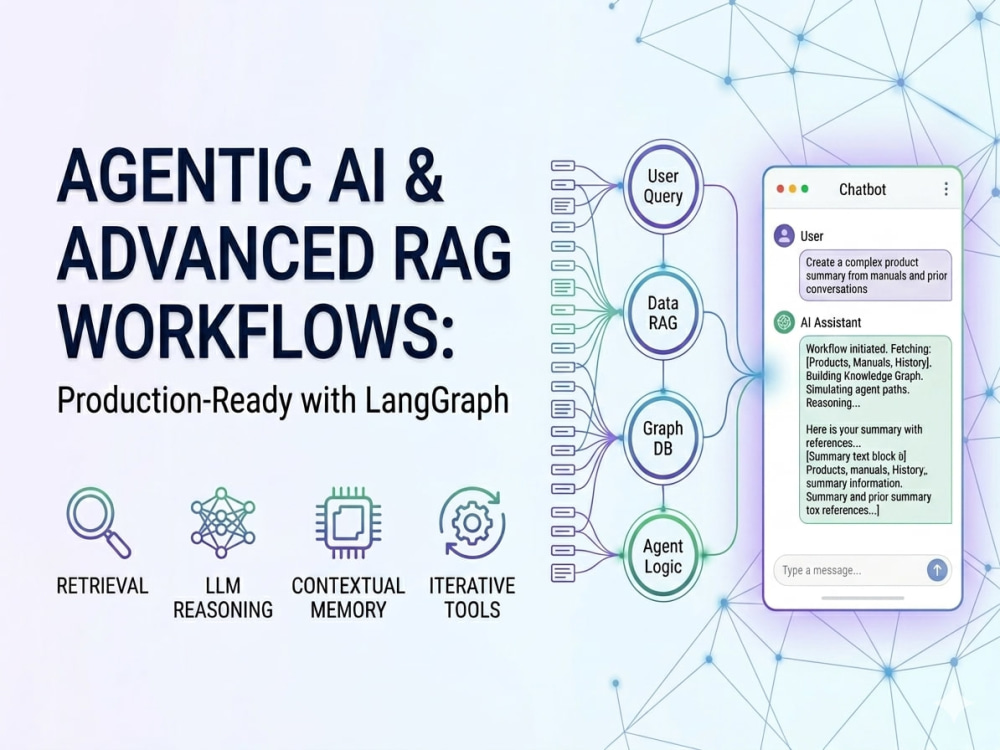Select the Data RAG node
1000x750 pixels.
pyautogui.click(x=663, y=312)
